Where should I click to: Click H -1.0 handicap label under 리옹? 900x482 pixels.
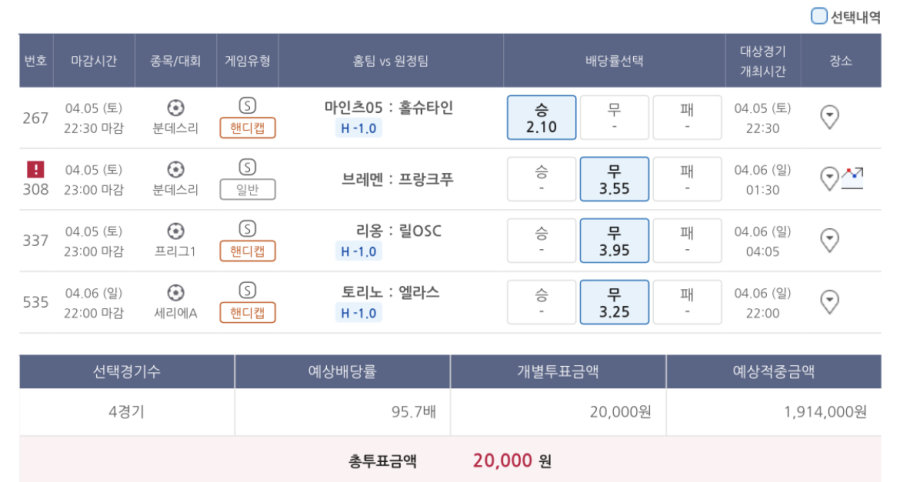[359, 251]
